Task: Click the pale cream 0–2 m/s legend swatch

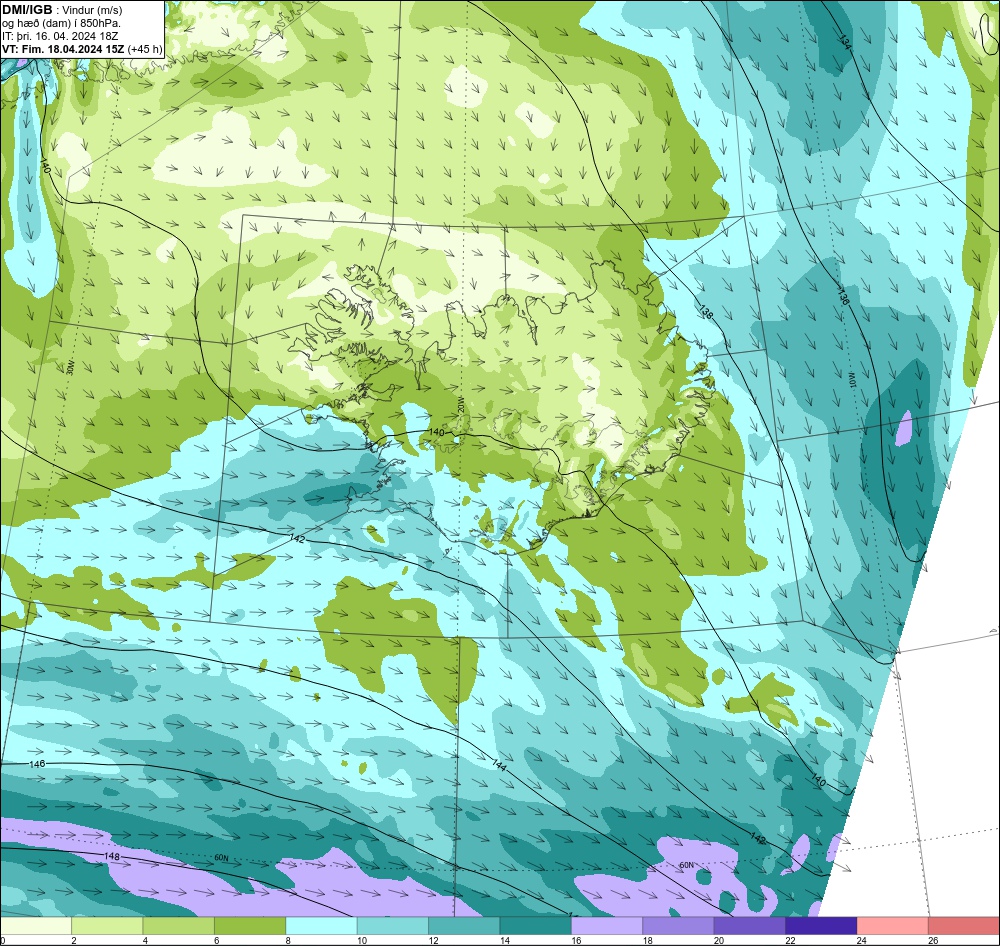Action: click(36, 925)
